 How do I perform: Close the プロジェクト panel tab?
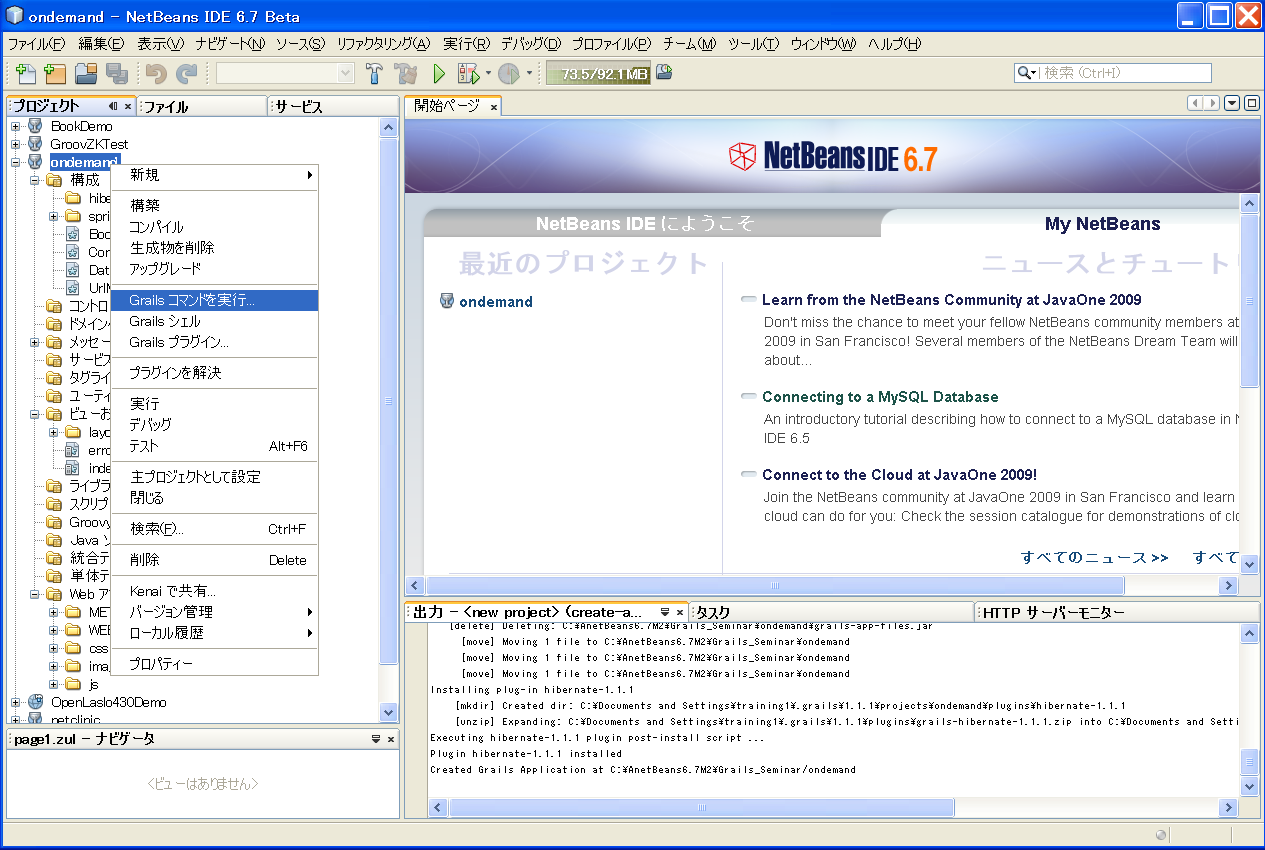point(128,107)
